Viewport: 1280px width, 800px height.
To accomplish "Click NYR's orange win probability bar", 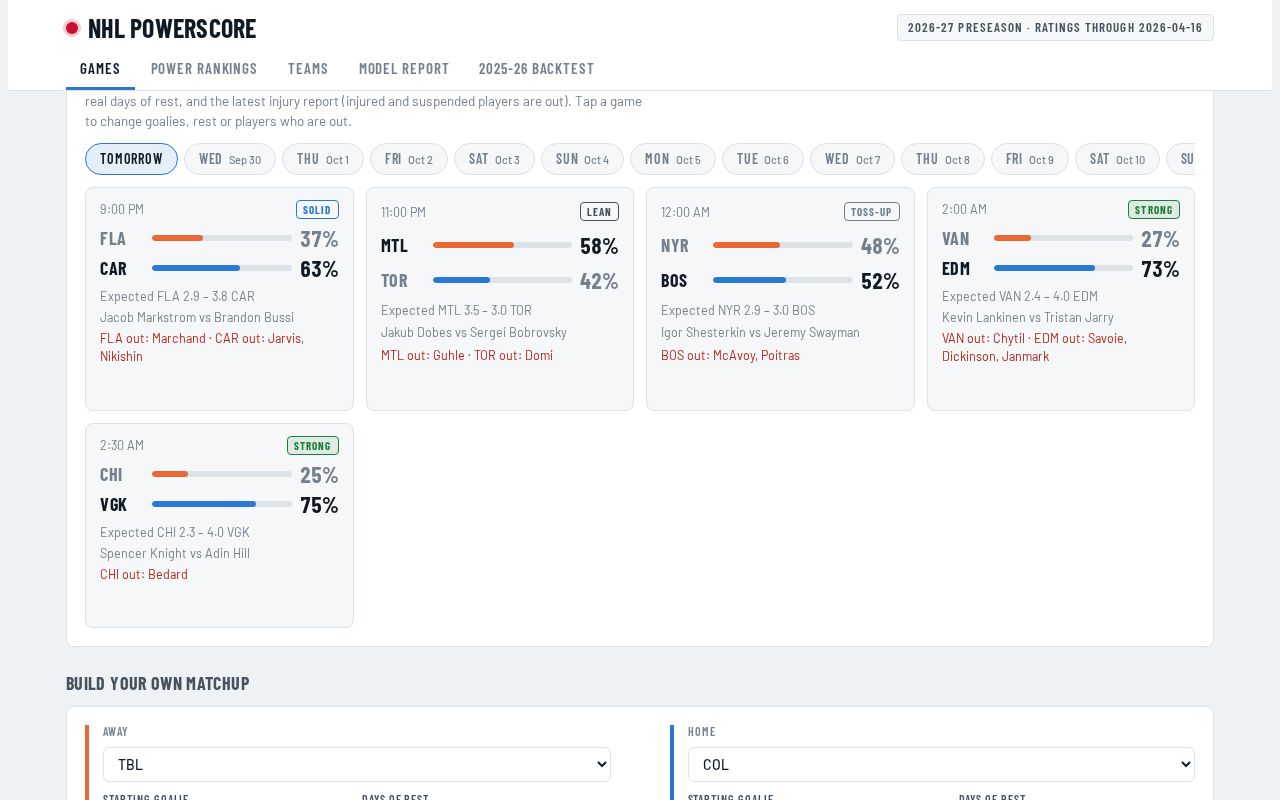I will coord(746,245).
